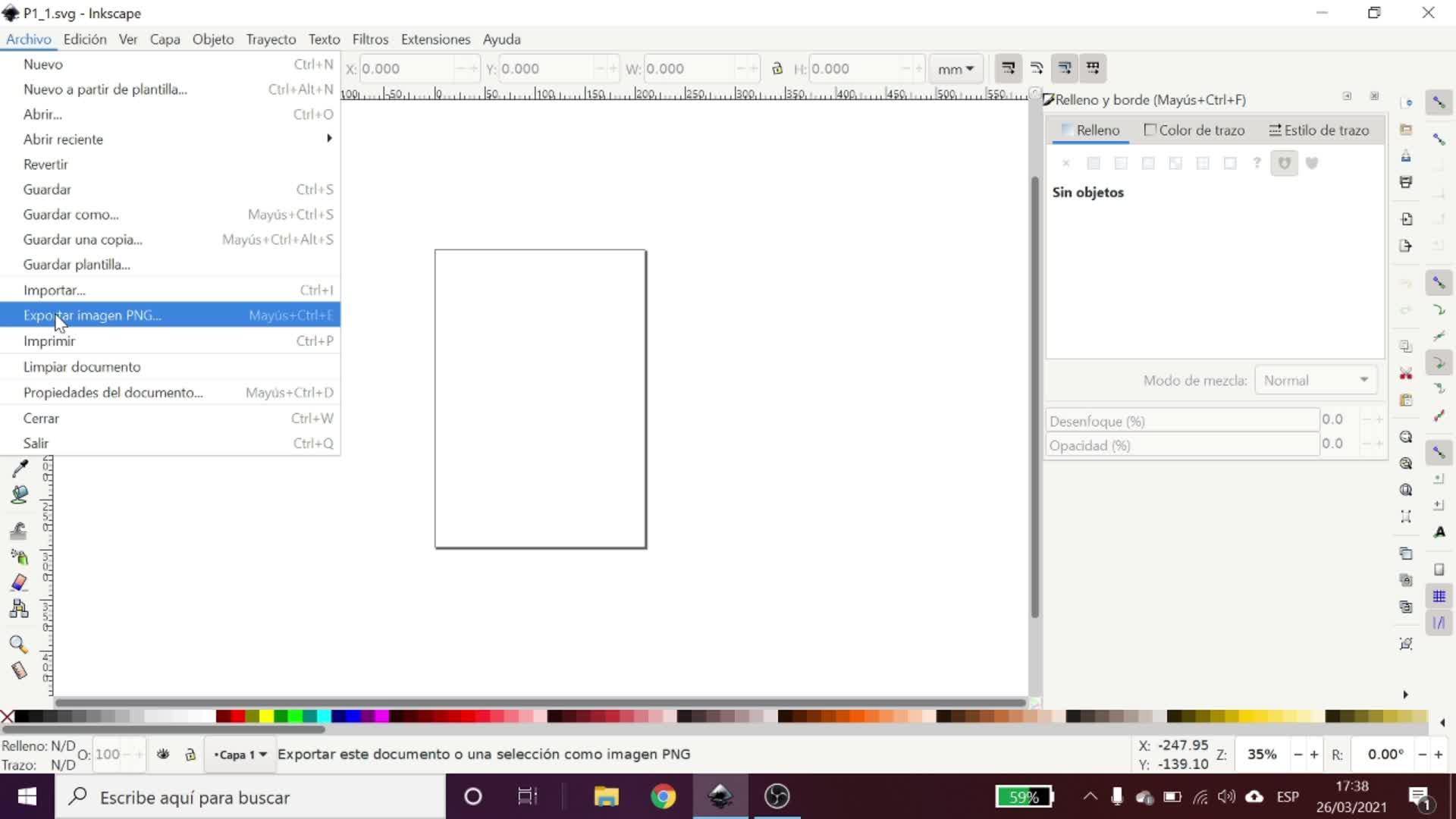
Task: Toggle current layer lock icon
Action: (190, 755)
